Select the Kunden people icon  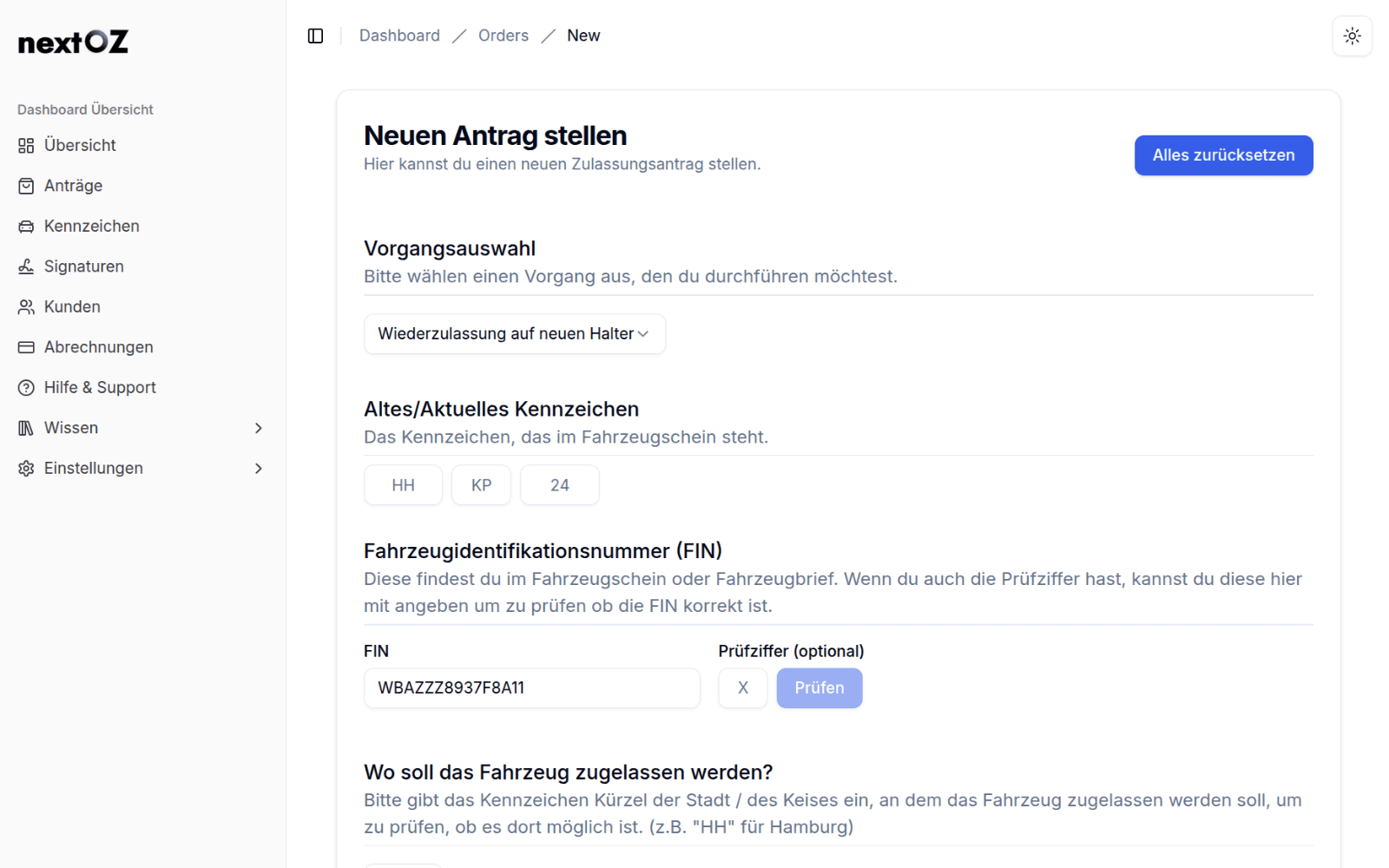point(26,306)
